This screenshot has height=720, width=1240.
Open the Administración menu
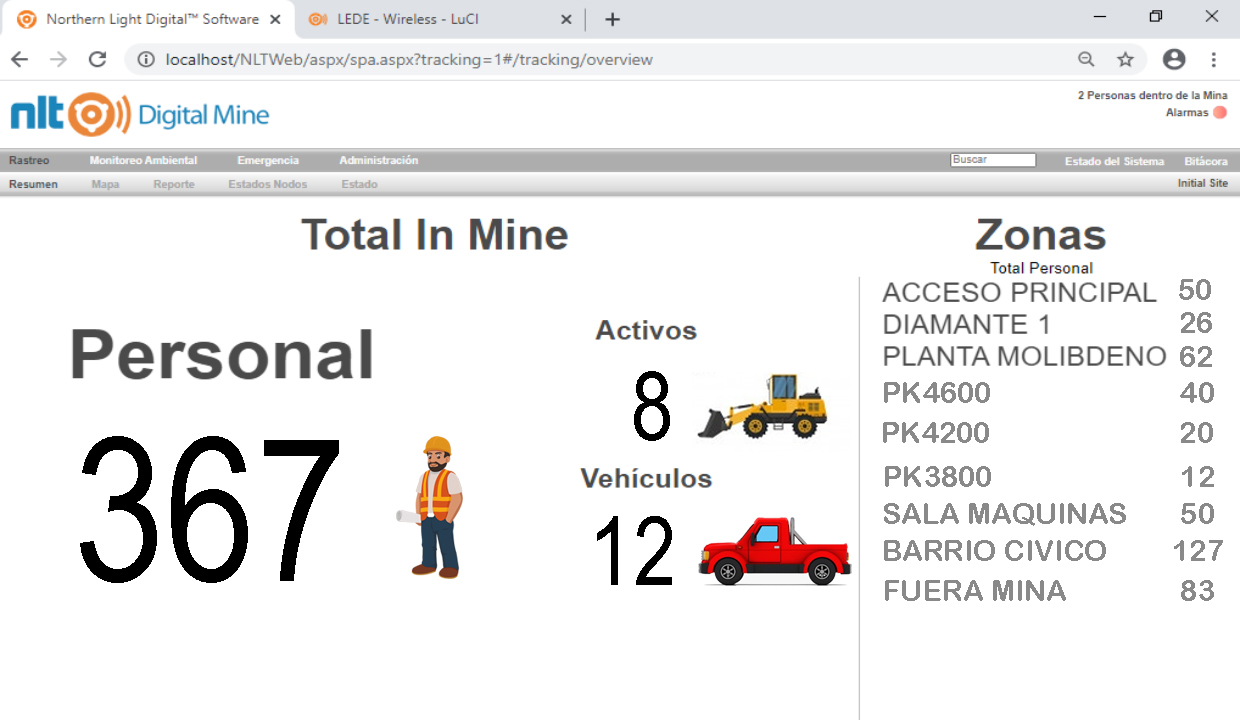379,161
